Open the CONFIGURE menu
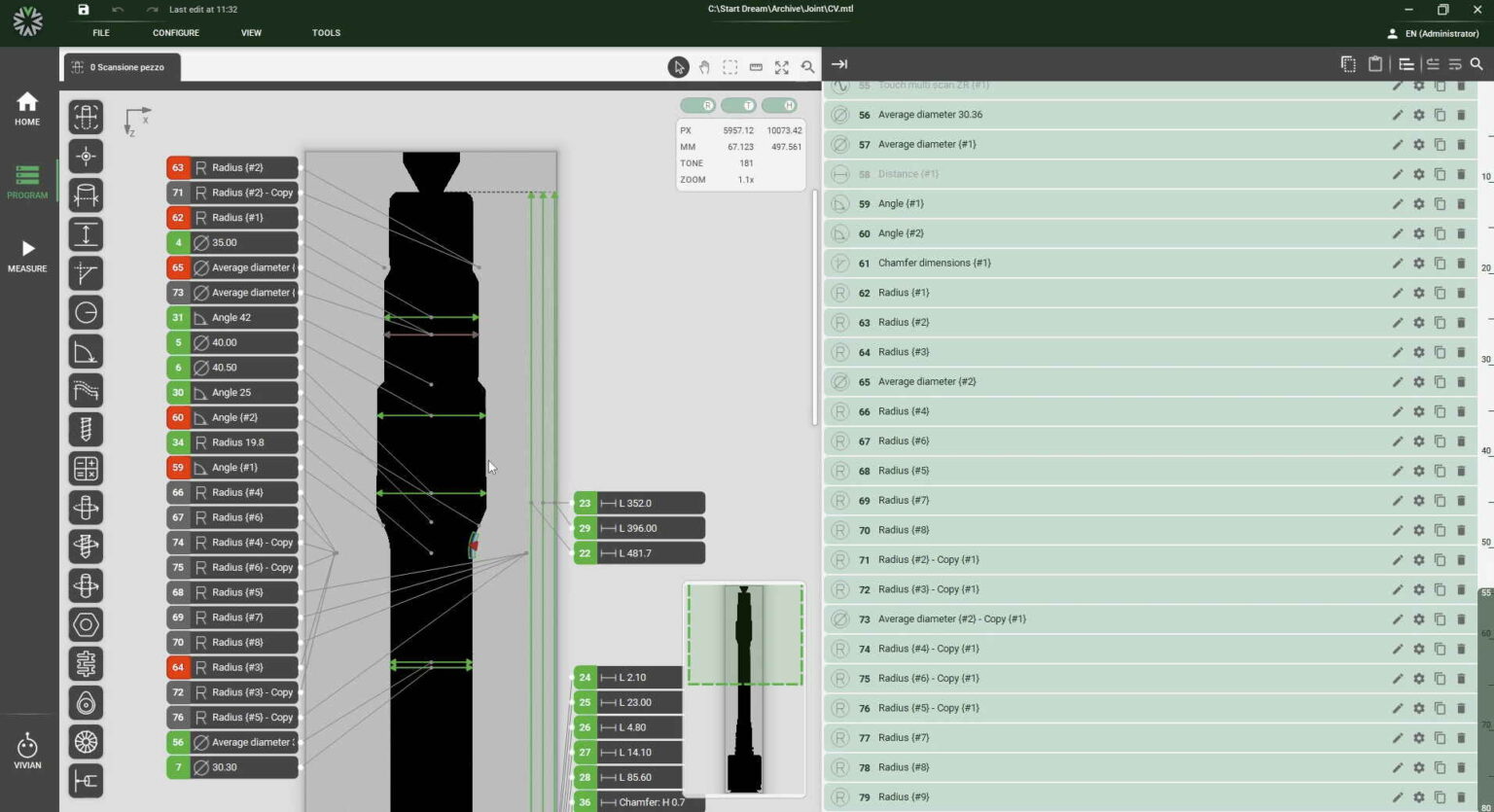The width and height of the screenshot is (1494, 812). tap(175, 33)
